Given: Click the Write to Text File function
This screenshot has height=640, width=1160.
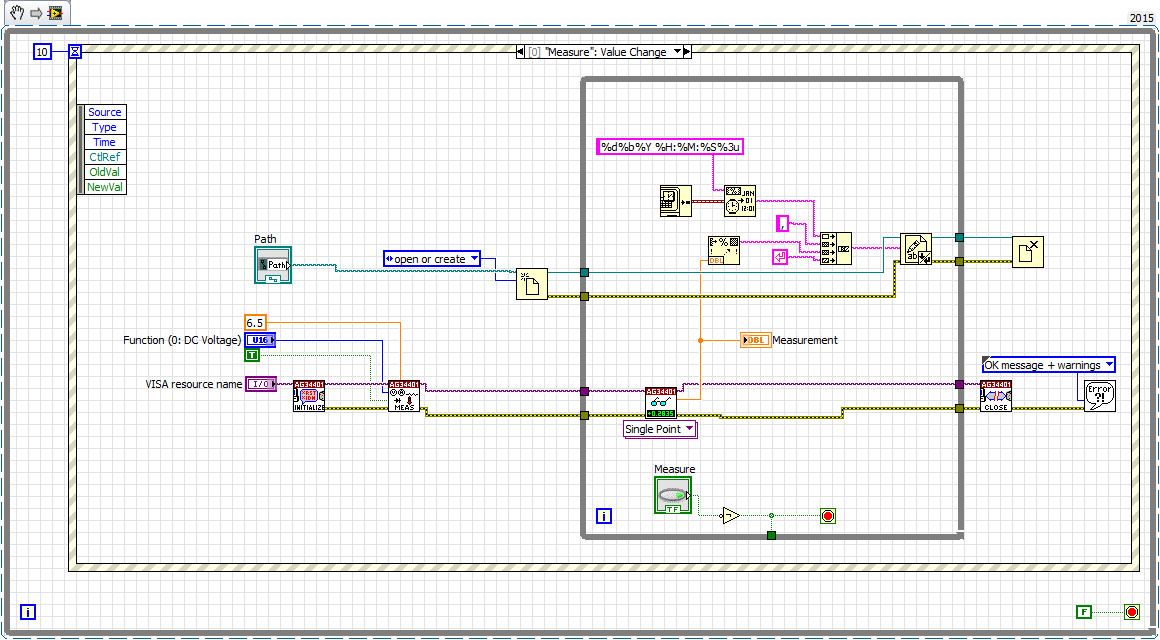Looking at the screenshot, I should [x=916, y=250].
